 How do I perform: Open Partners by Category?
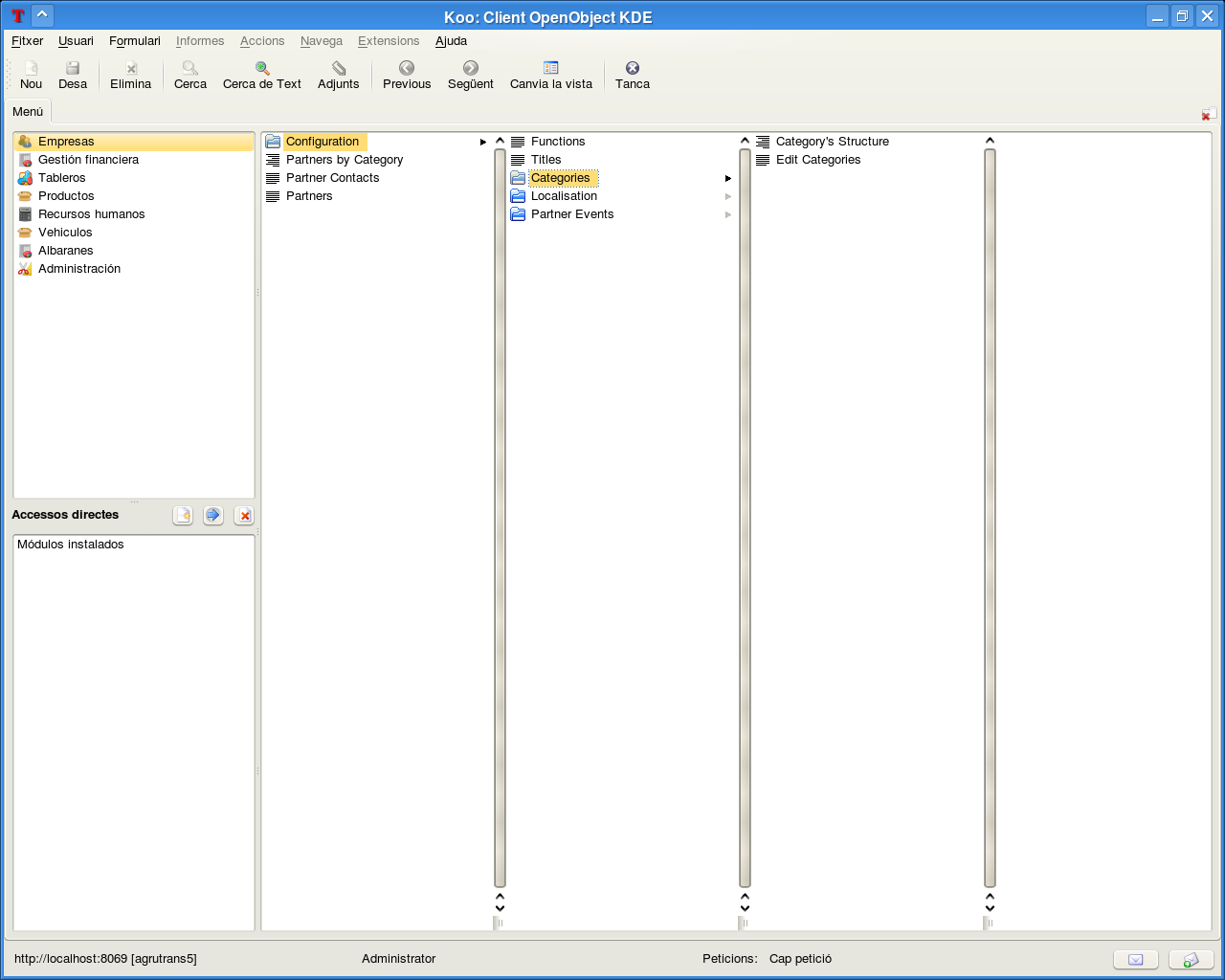click(345, 160)
